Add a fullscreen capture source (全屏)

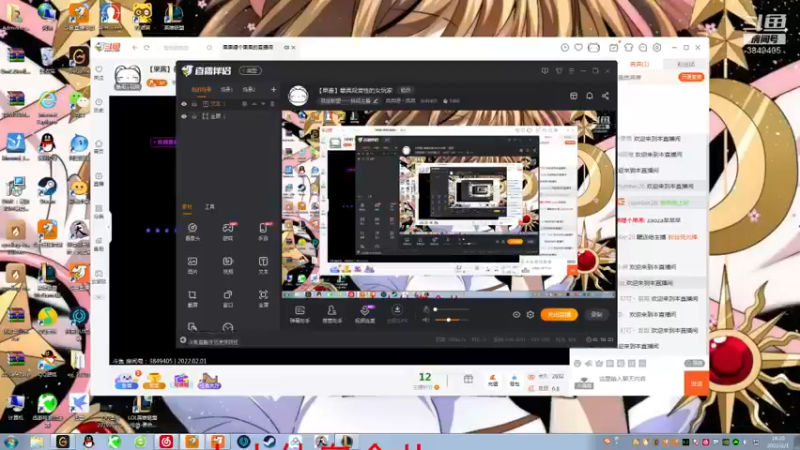click(263, 298)
